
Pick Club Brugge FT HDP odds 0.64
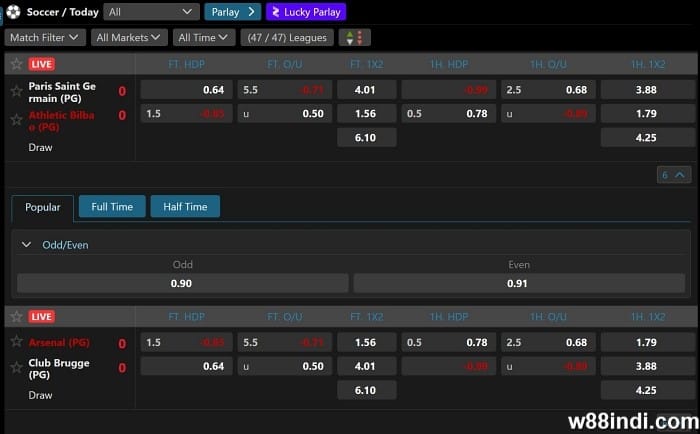187,366
